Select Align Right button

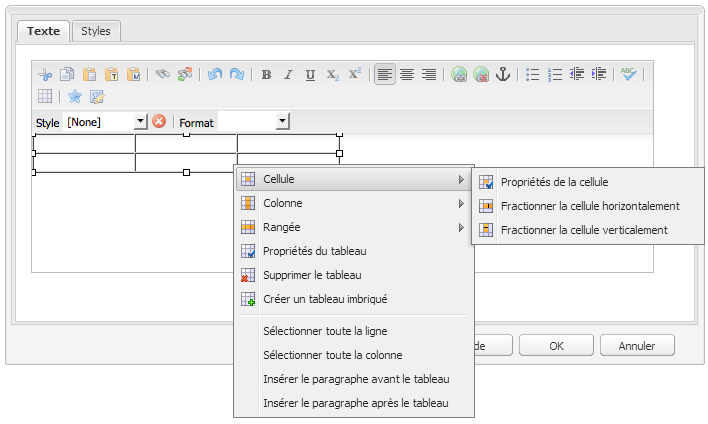[429, 75]
